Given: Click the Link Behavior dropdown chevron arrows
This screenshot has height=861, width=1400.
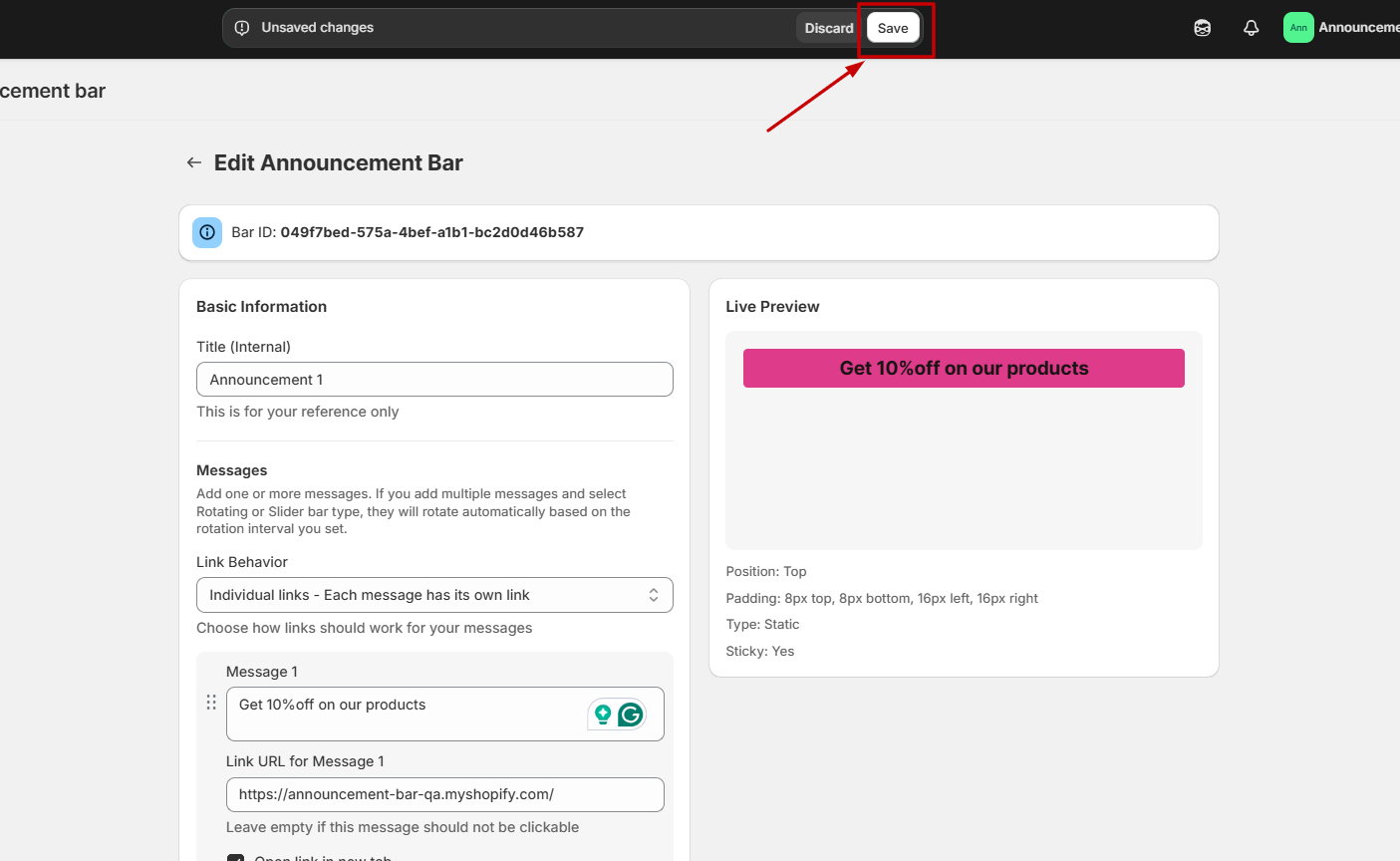Looking at the screenshot, I should [x=654, y=595].
